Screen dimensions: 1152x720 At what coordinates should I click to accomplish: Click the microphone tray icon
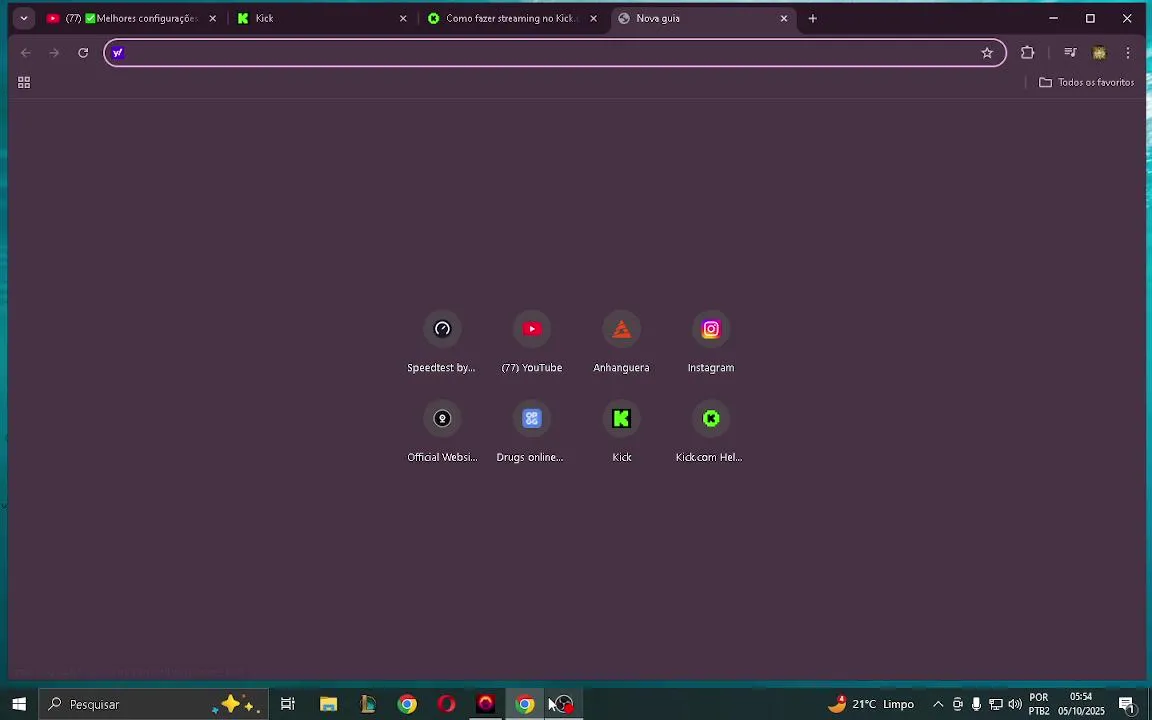(976, 705)
